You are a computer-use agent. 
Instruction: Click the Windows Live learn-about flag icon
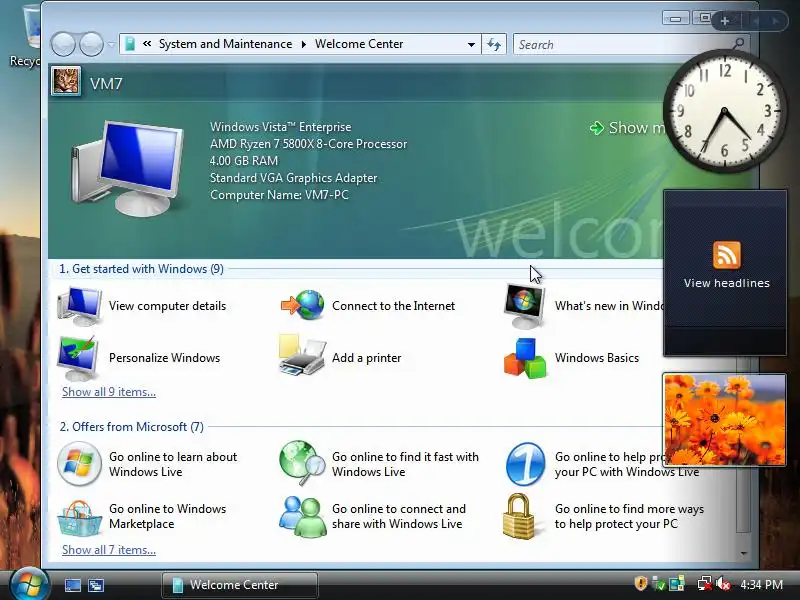coord(79,463)
